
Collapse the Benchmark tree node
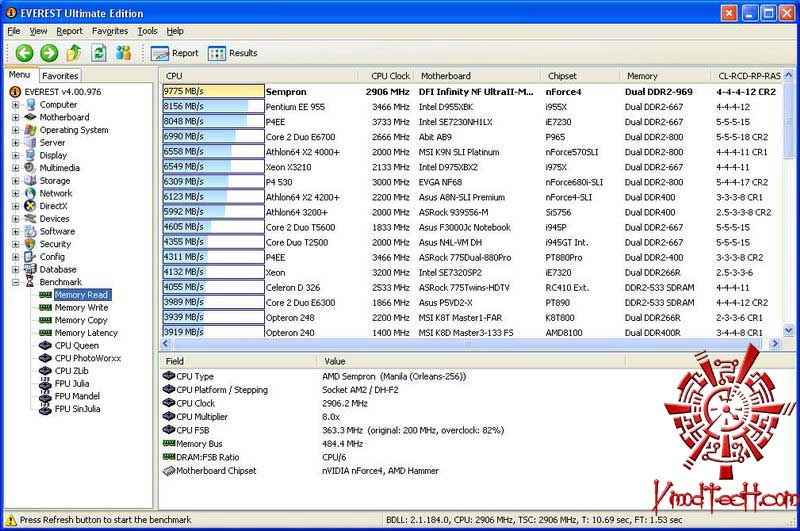16,282
